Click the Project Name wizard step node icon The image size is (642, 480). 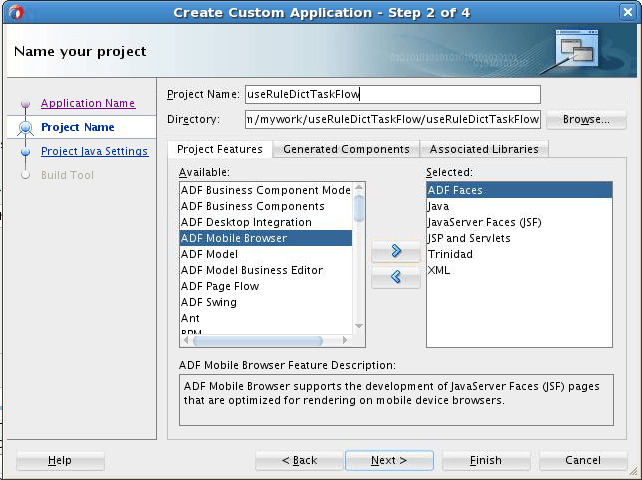click(25, 128)
